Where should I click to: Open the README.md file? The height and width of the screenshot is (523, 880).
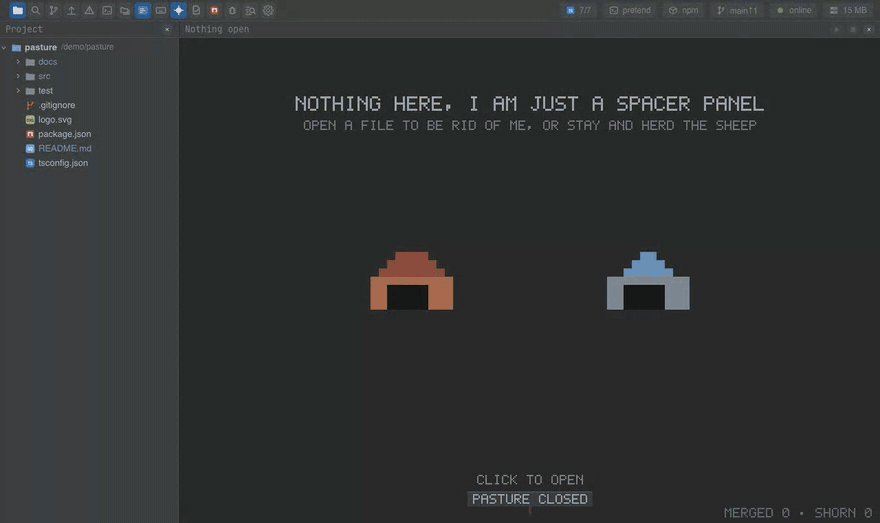pos(65,148)
